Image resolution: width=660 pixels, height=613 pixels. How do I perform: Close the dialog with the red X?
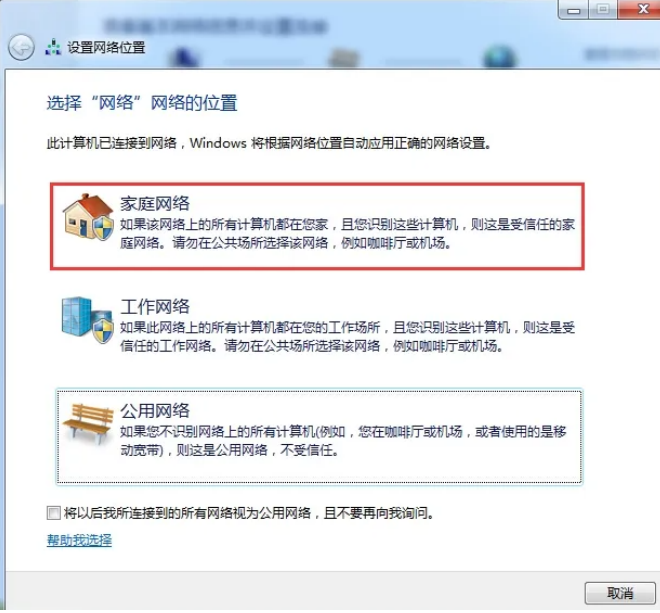tap(639, 9)
